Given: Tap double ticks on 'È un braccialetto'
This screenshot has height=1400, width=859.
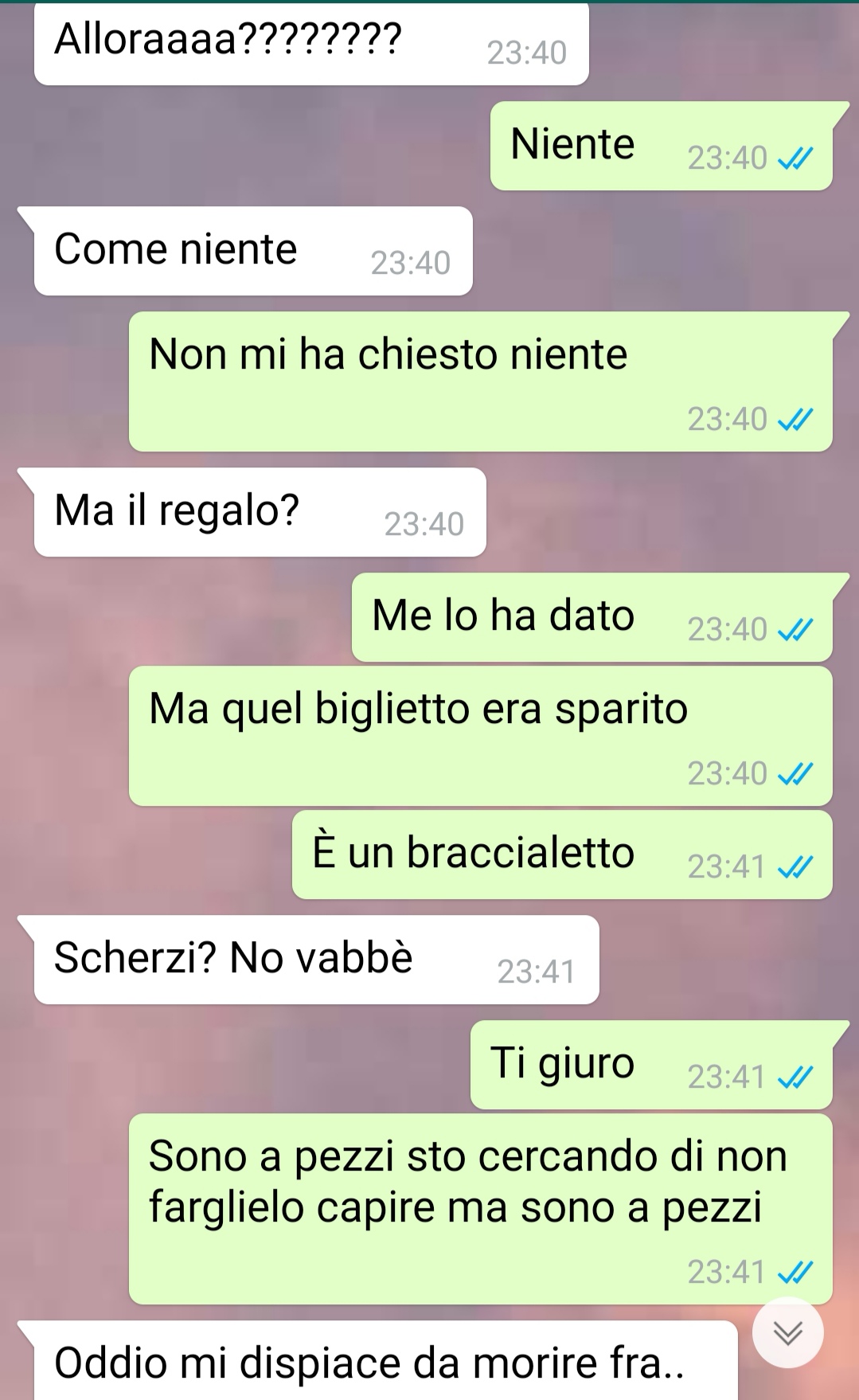Looking at the screenshot, I should (x=795, y=867).
